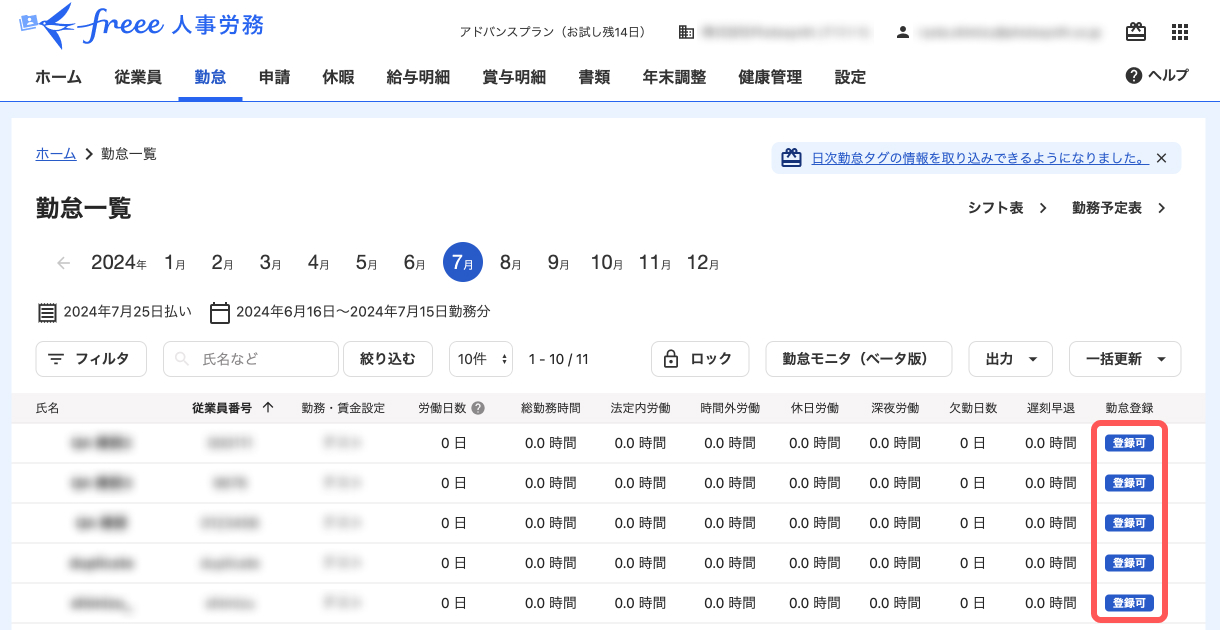Image resolution: width=1220 pixels, height=630 pixels.
Task: Expand the 一括更新 dropdown
Action: [1125, 359]
